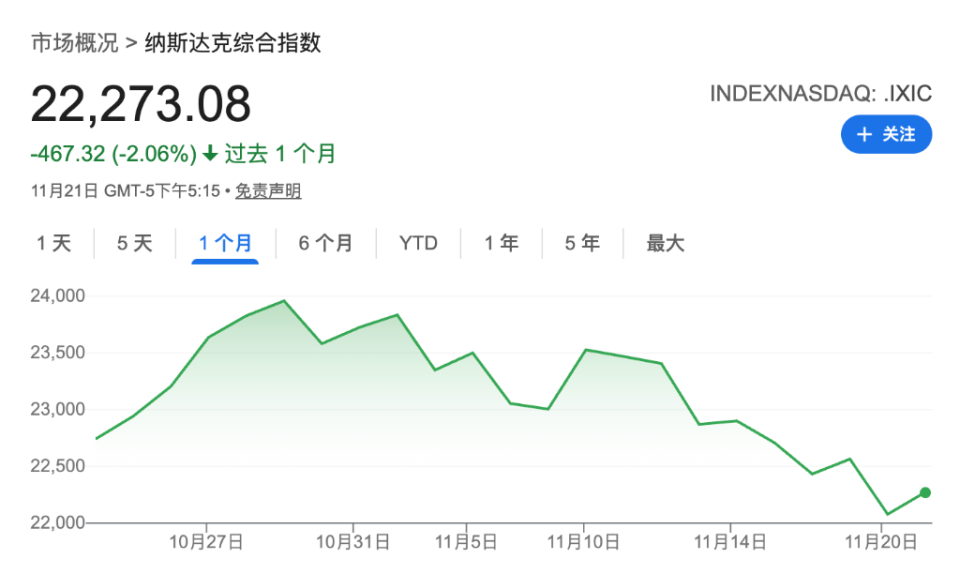The height and width of the screenshot is (574, 960).
Task: Select the 1 个月 range tab
Action: 225,243
